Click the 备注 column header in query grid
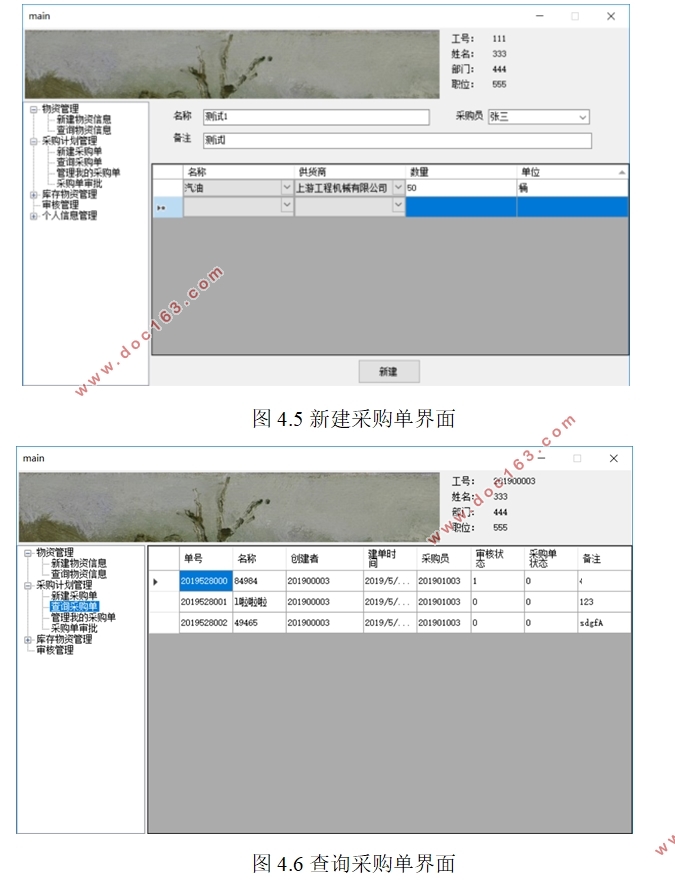 (x=604, y=559)
